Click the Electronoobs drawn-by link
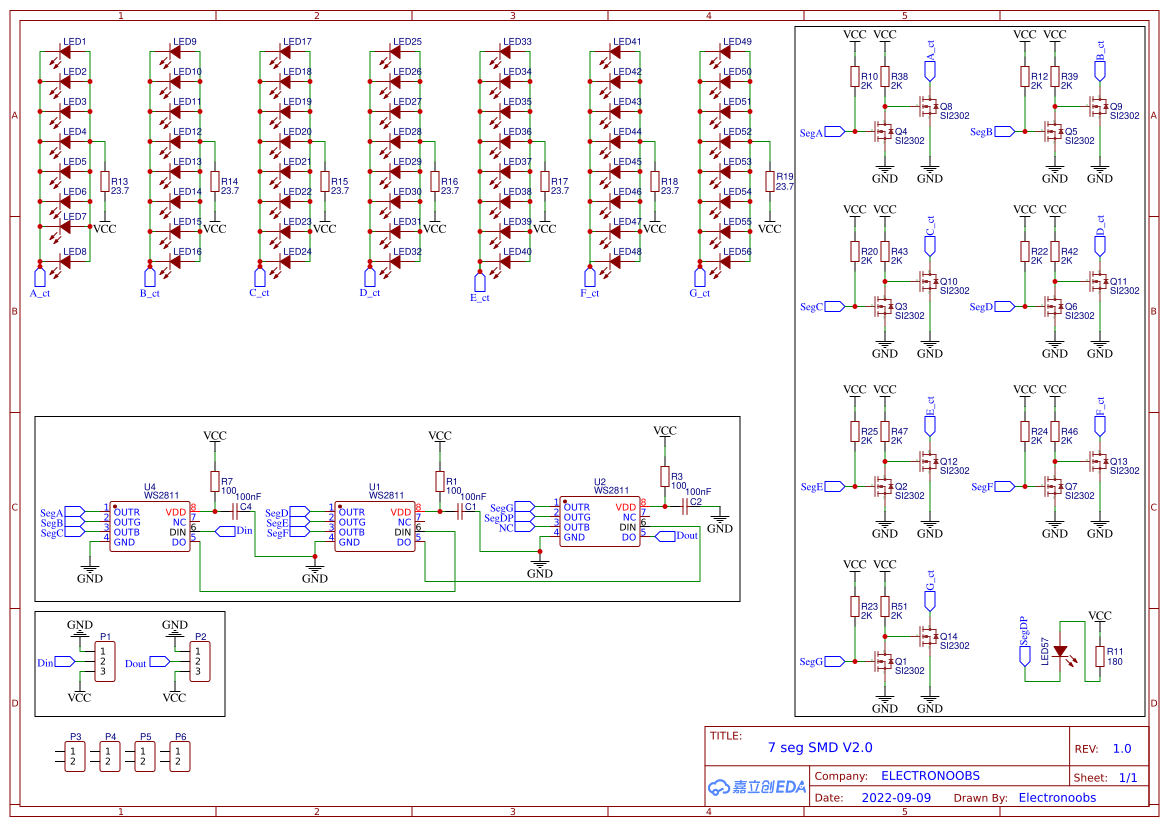This screenshot has height=827, width=1169. 1057,797
